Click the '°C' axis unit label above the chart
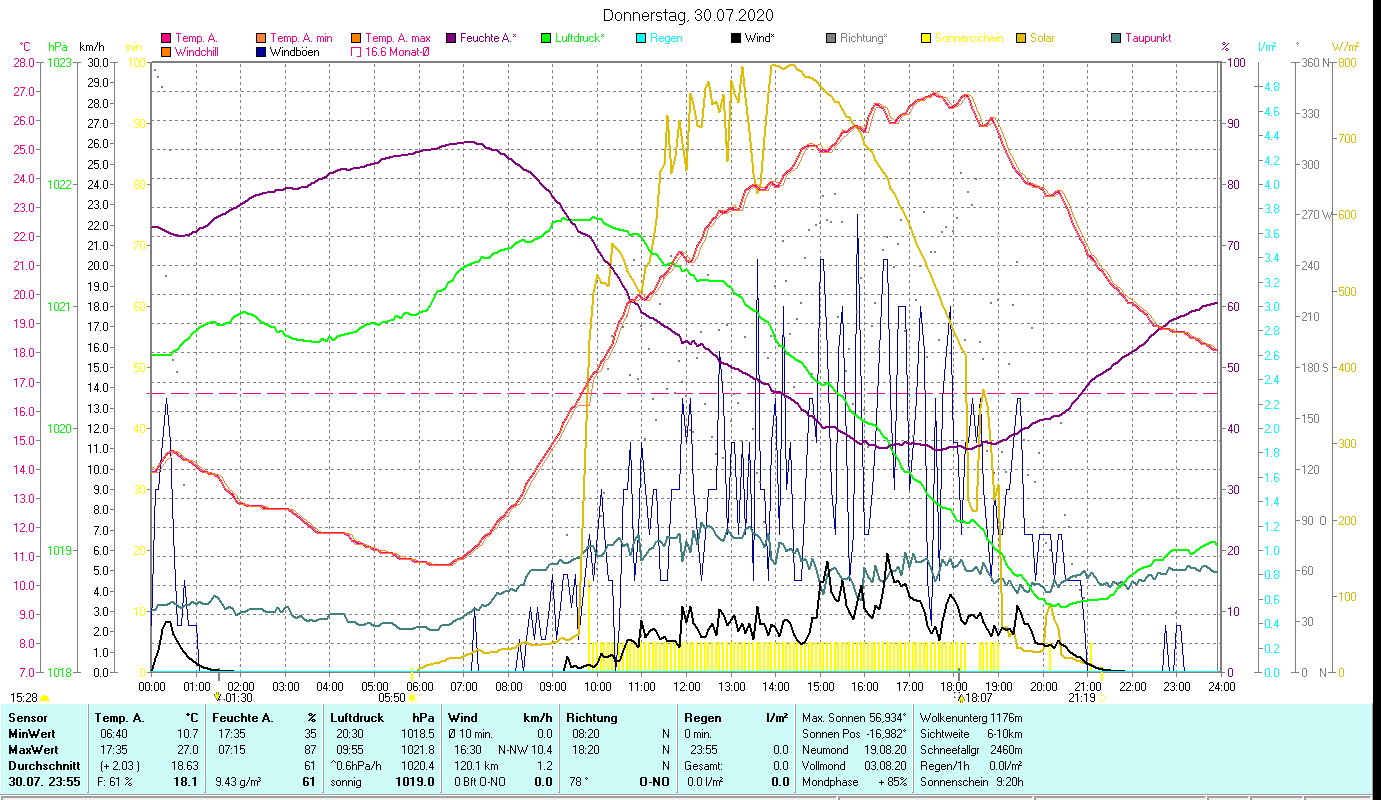Image resolution: width=1381 pixels, height=800 pixels. point(25,47)
